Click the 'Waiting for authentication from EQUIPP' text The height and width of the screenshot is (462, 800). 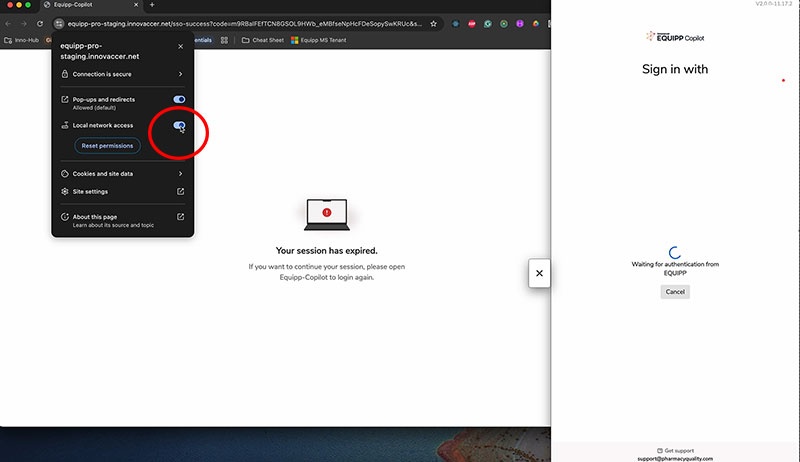click(675, 269)
